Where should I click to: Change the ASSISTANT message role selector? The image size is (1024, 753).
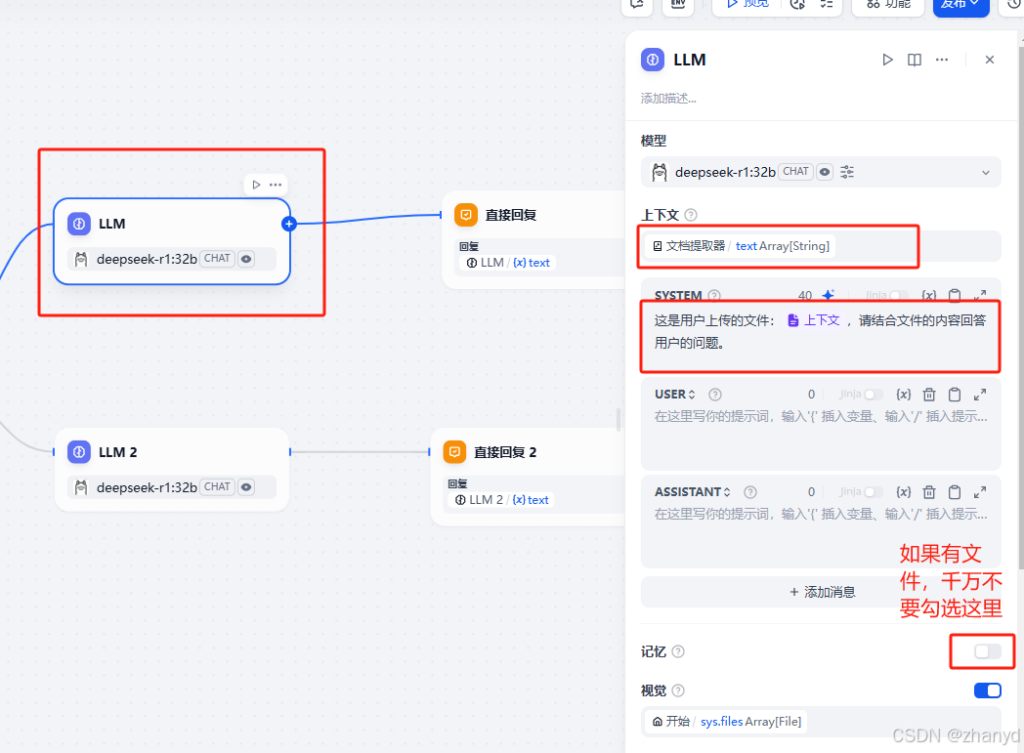(693, 492)
